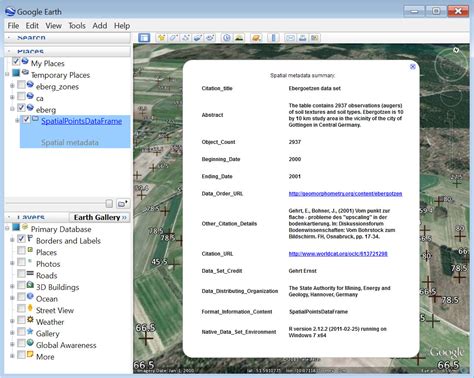Close the Spatial metadata balloon

click(x=413, y=67)
